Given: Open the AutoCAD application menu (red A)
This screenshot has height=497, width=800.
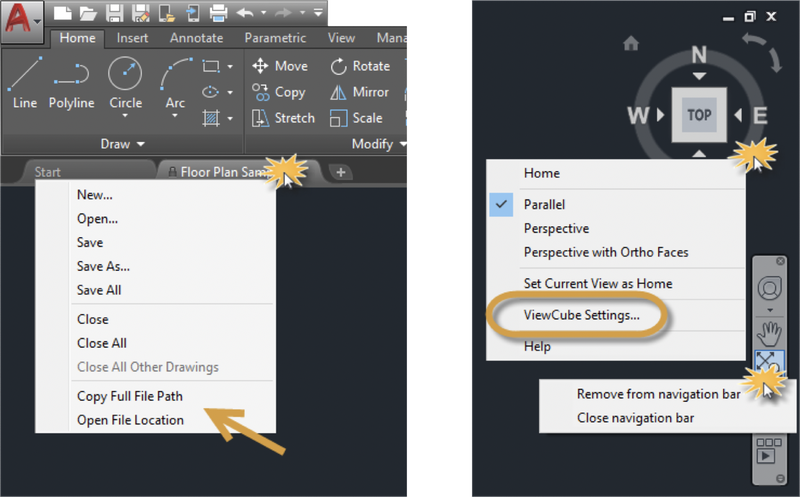Looking at the screenshot, I should 22,21.
